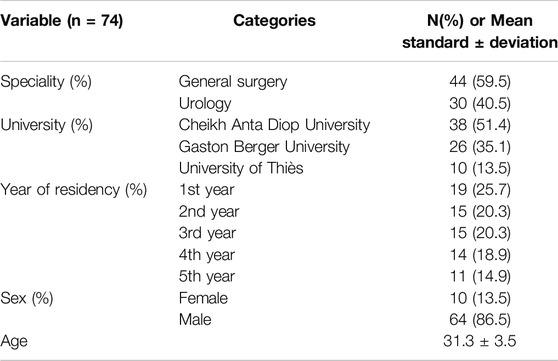Click the 'Variable (n = 74)' column header
The image size is (558, 361).
[62, 21]
